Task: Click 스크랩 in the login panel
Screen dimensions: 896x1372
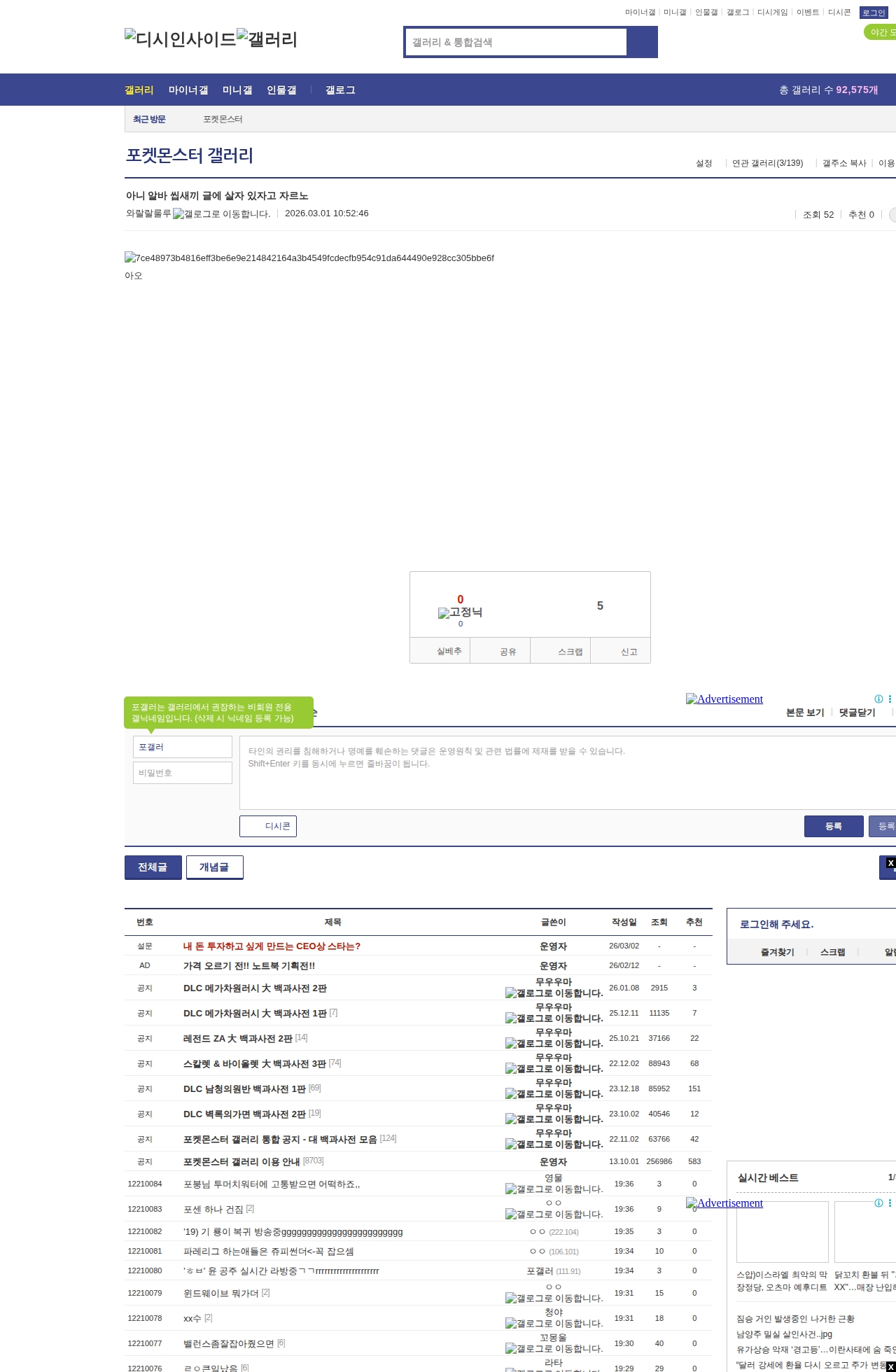Action: coord(832,952)
